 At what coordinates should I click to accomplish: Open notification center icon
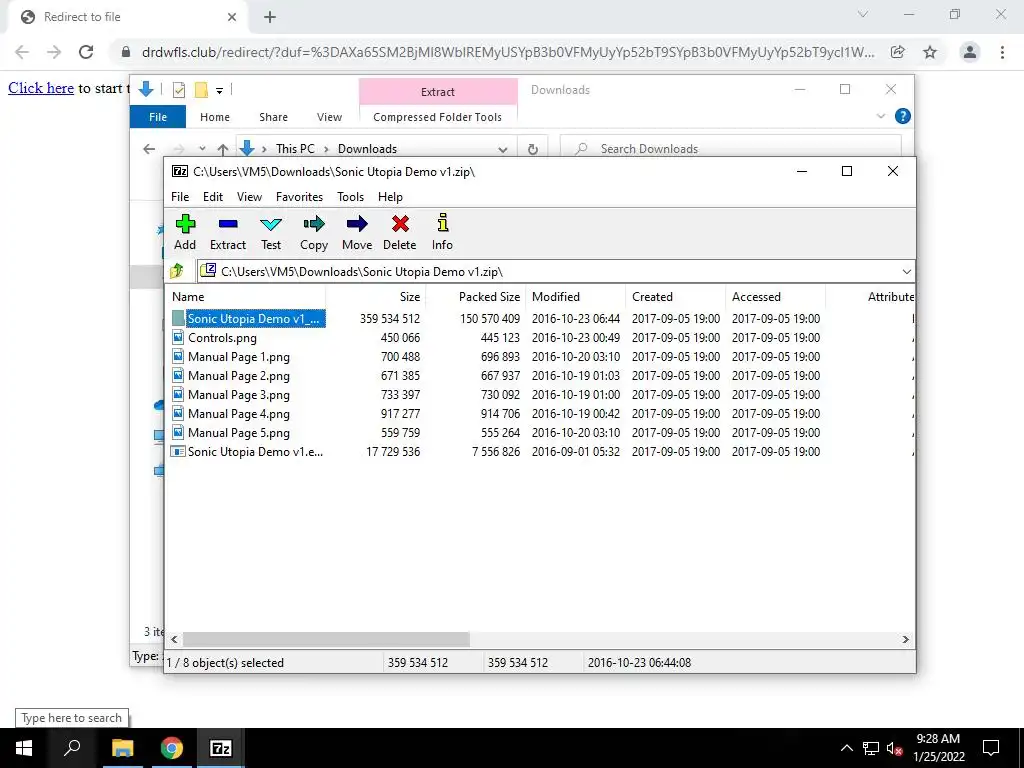pyautogui.click(x=991, y=748)
